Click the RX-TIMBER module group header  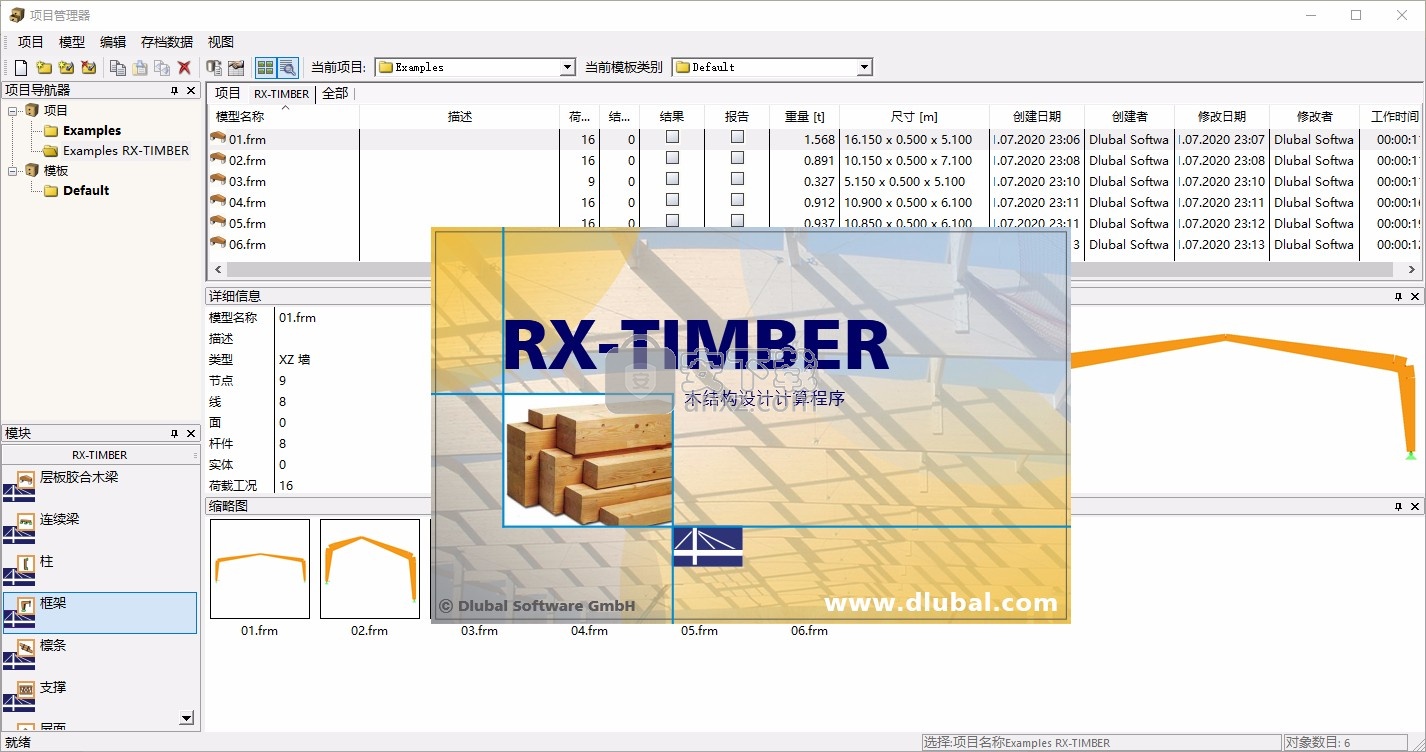point(100,455)
